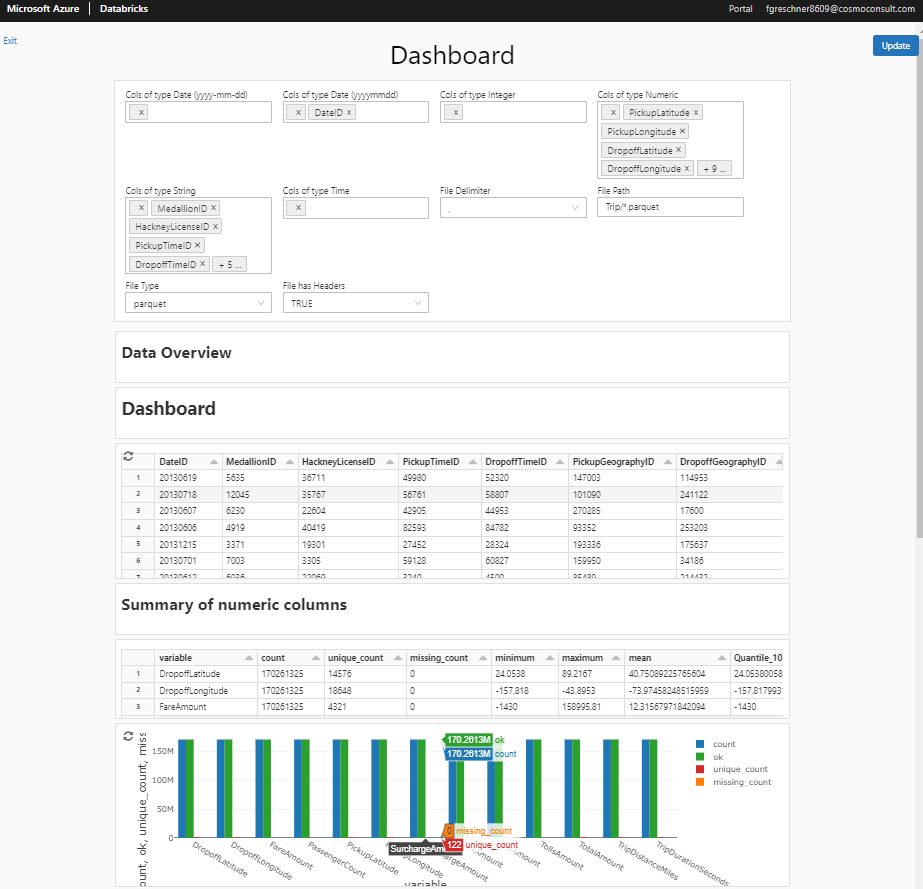Sort summary table by variable arrow
The image size is (923, 889).
click(248, 658)
